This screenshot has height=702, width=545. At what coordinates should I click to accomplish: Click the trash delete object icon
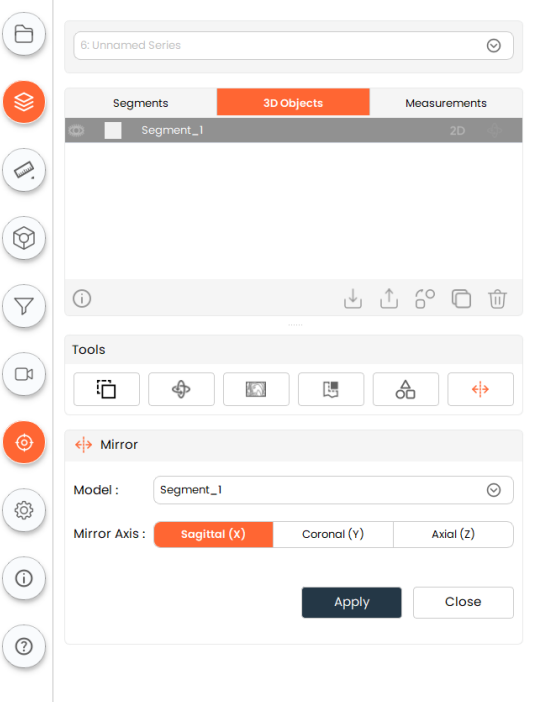click(497, 299)
